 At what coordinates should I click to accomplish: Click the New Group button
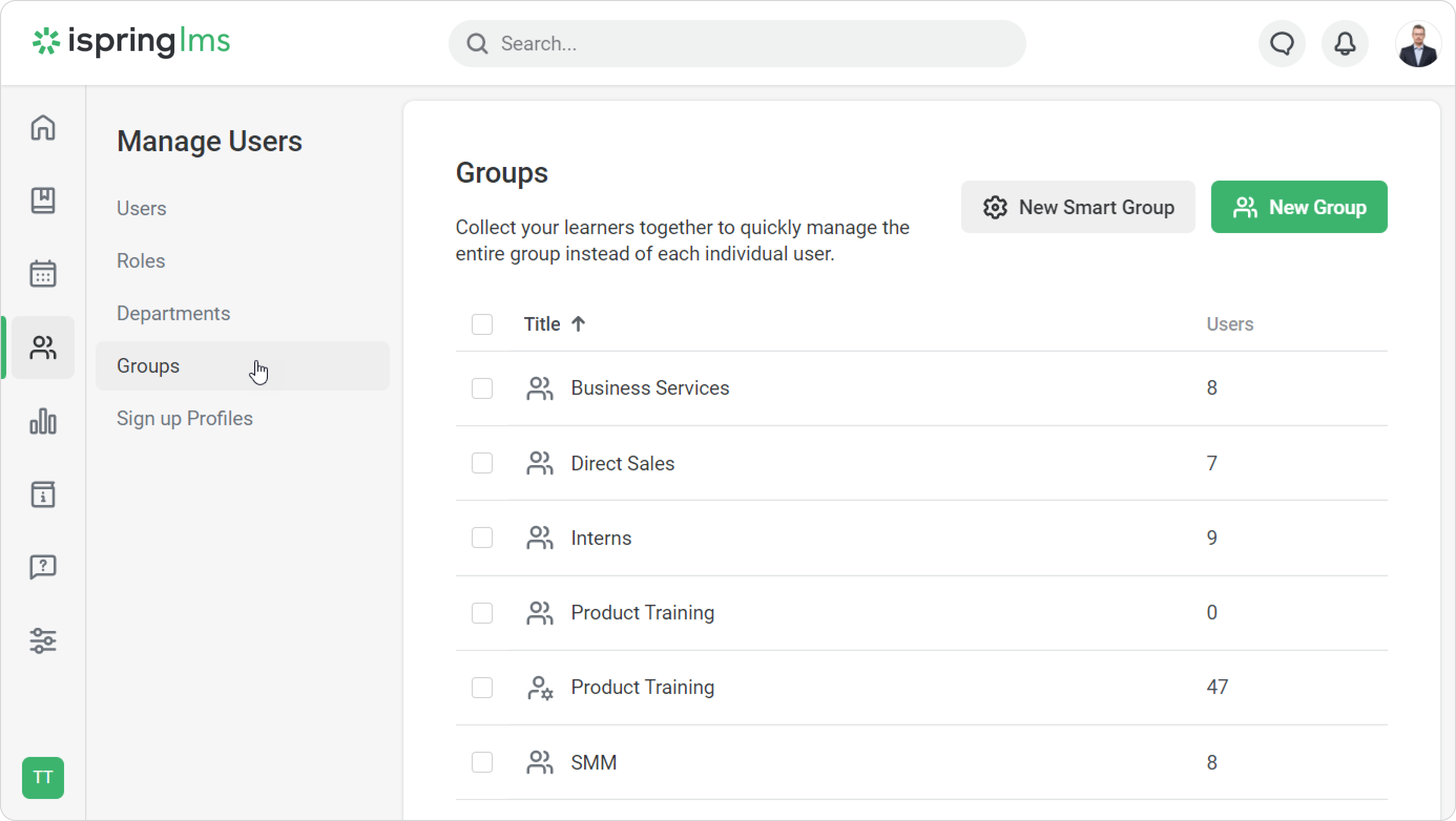(1298, 207)
